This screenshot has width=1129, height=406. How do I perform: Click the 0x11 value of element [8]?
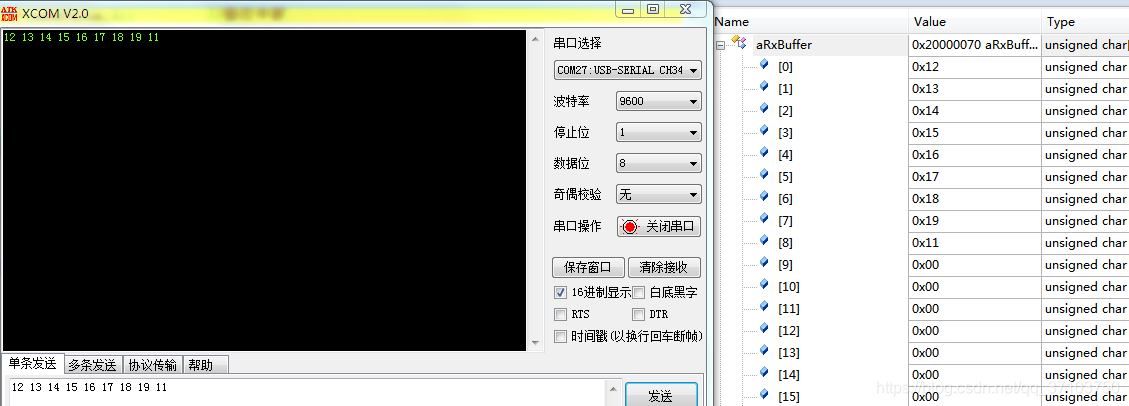(x=974, y=243)
